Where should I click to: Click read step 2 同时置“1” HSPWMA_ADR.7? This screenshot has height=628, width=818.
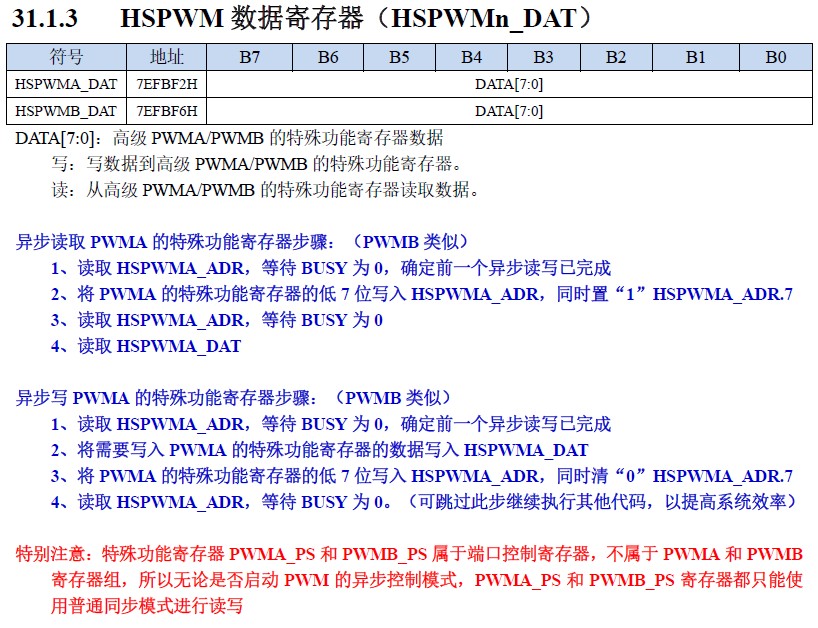(422, 294)
